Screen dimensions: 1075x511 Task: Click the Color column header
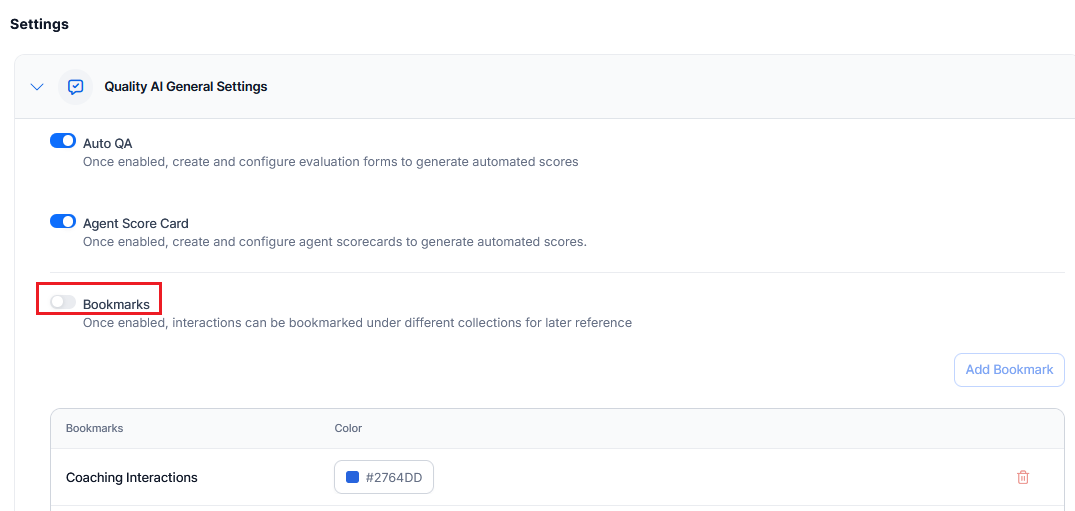(x=348, y=428)
